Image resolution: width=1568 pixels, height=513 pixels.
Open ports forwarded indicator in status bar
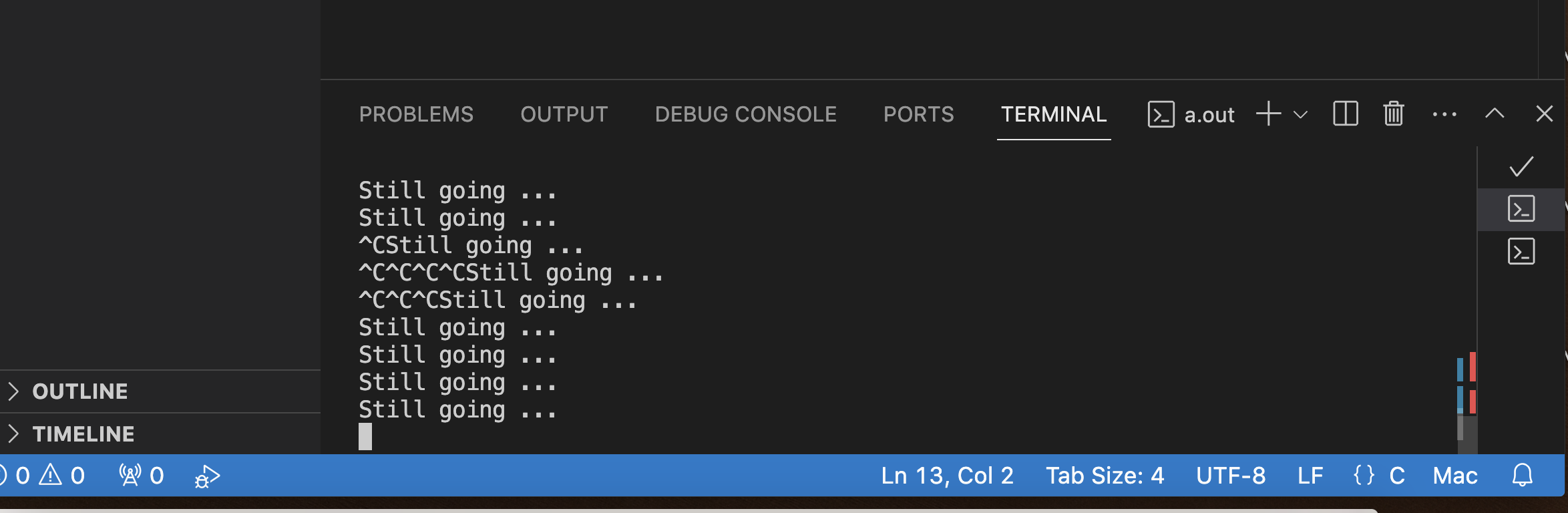pyautogui.click(x=142, y=476)
